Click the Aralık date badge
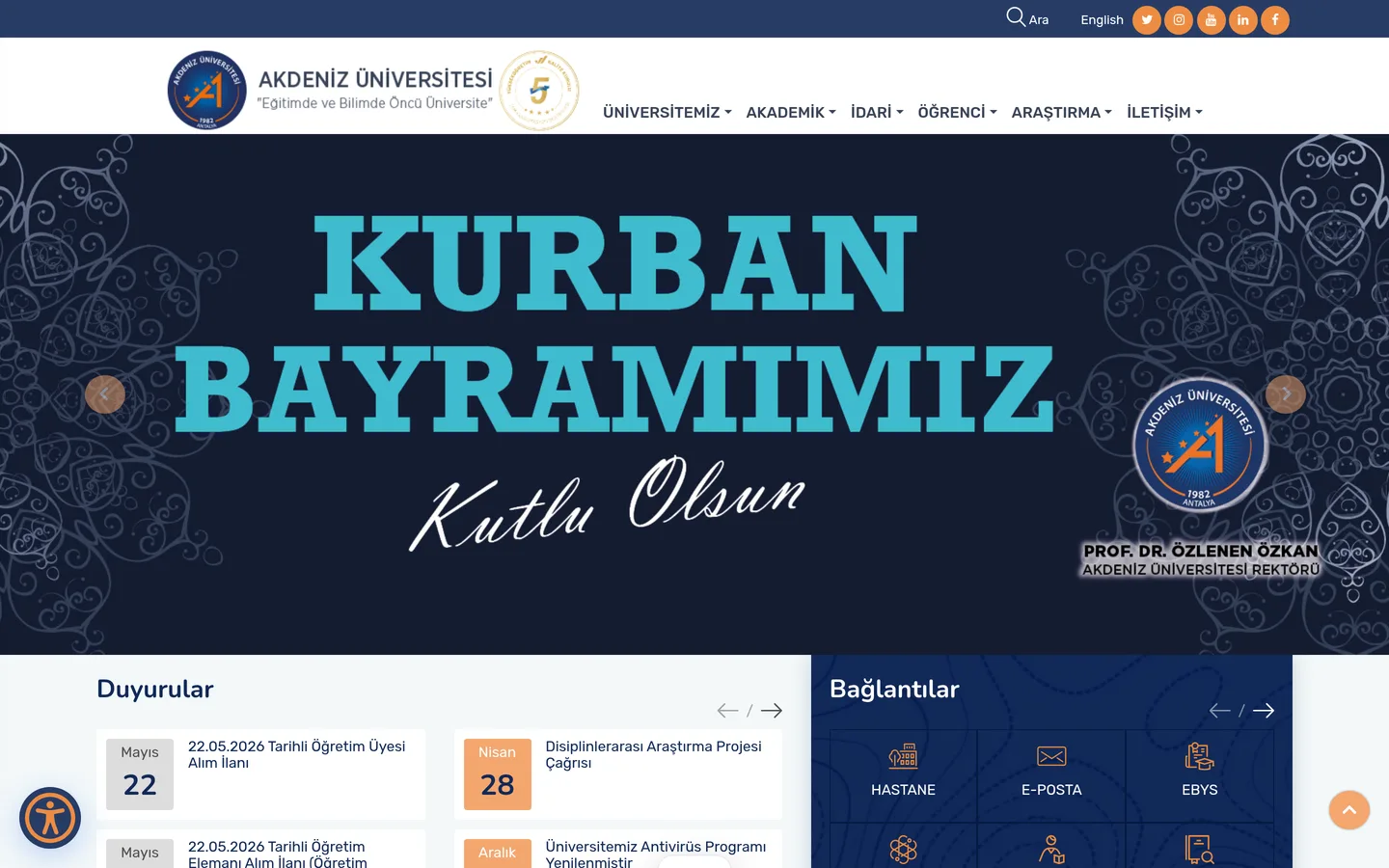Viewport: 1389px width, 868px height. point(498,853)
